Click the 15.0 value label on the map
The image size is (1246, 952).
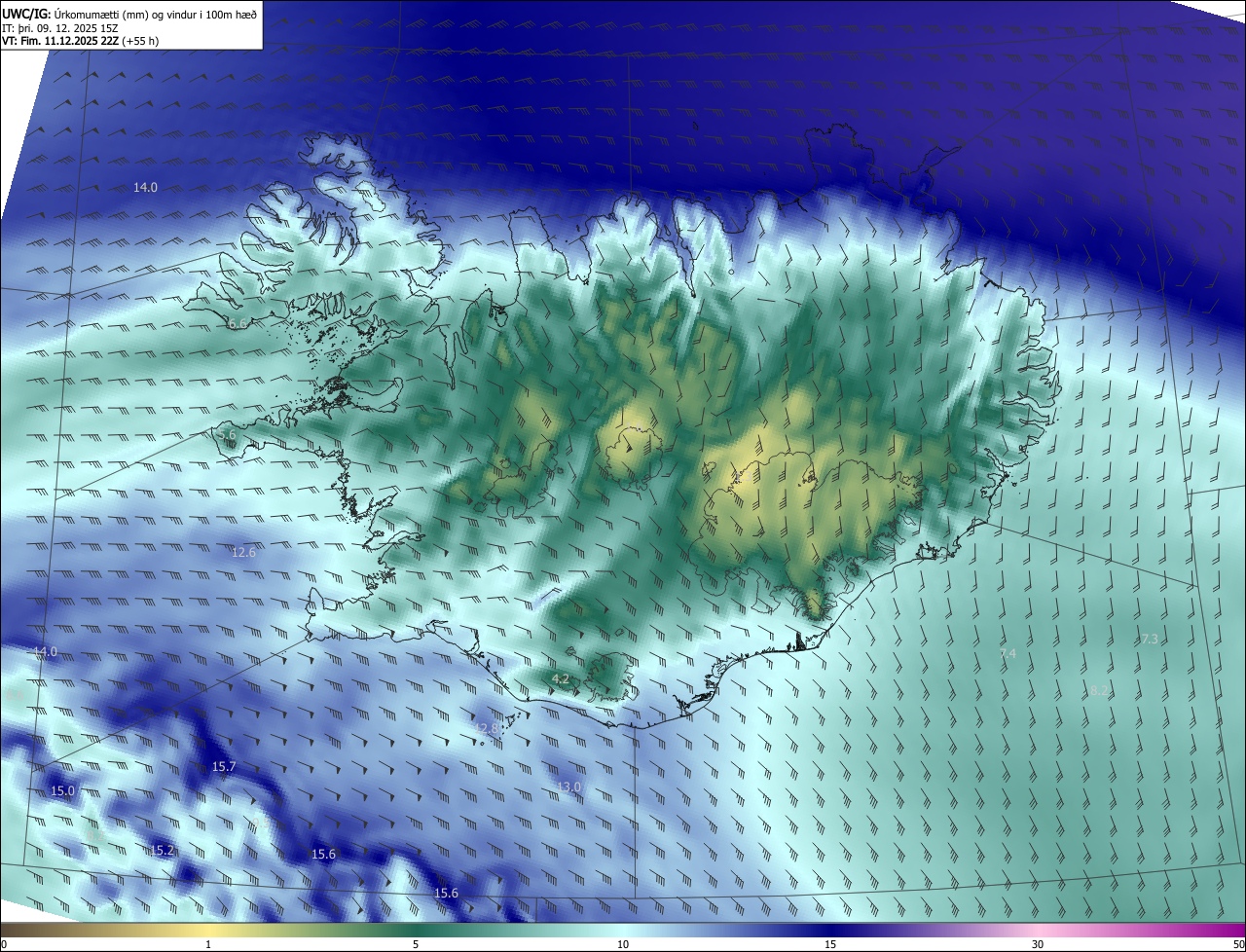point(62,791)
